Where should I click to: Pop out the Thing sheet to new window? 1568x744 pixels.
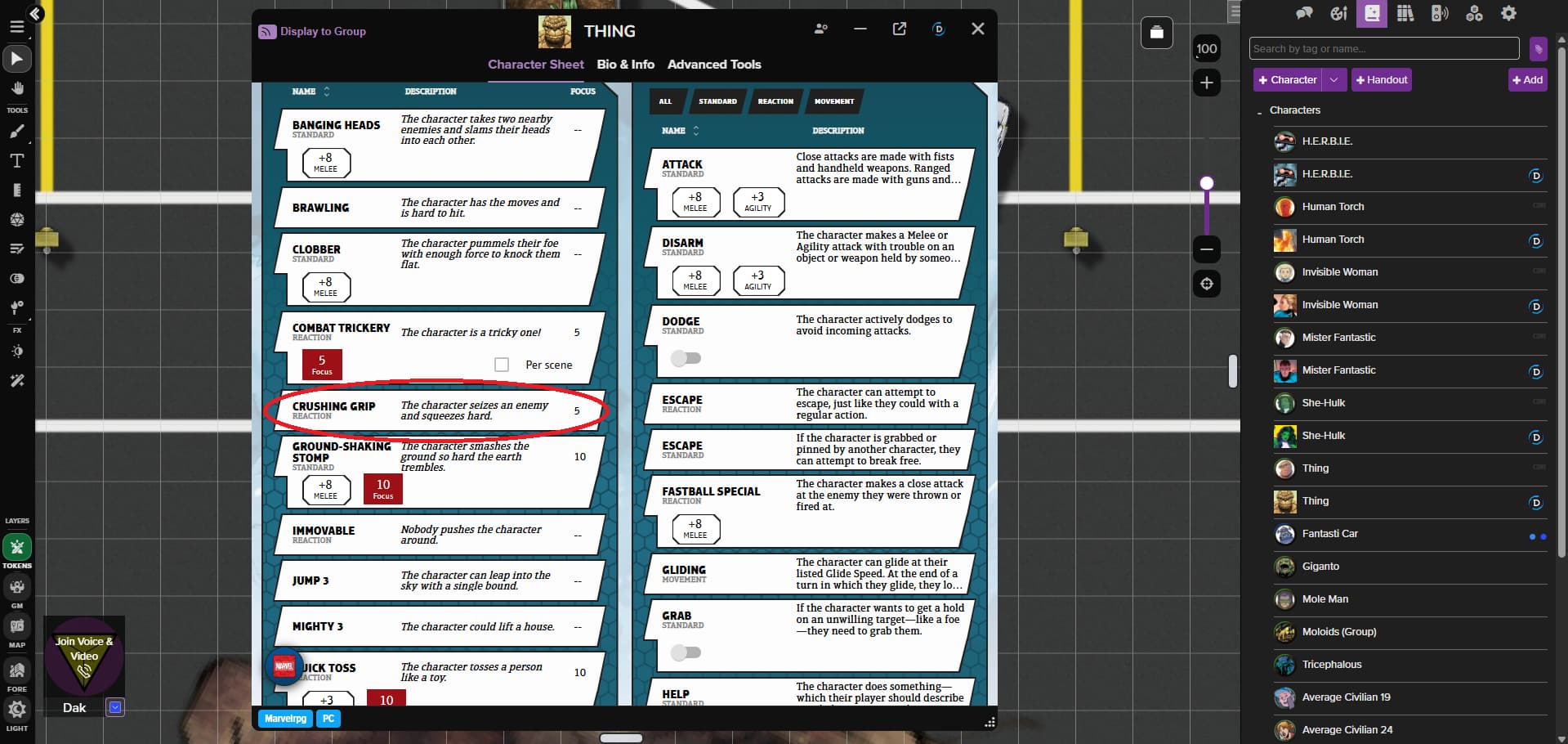(x=899, y=29)
